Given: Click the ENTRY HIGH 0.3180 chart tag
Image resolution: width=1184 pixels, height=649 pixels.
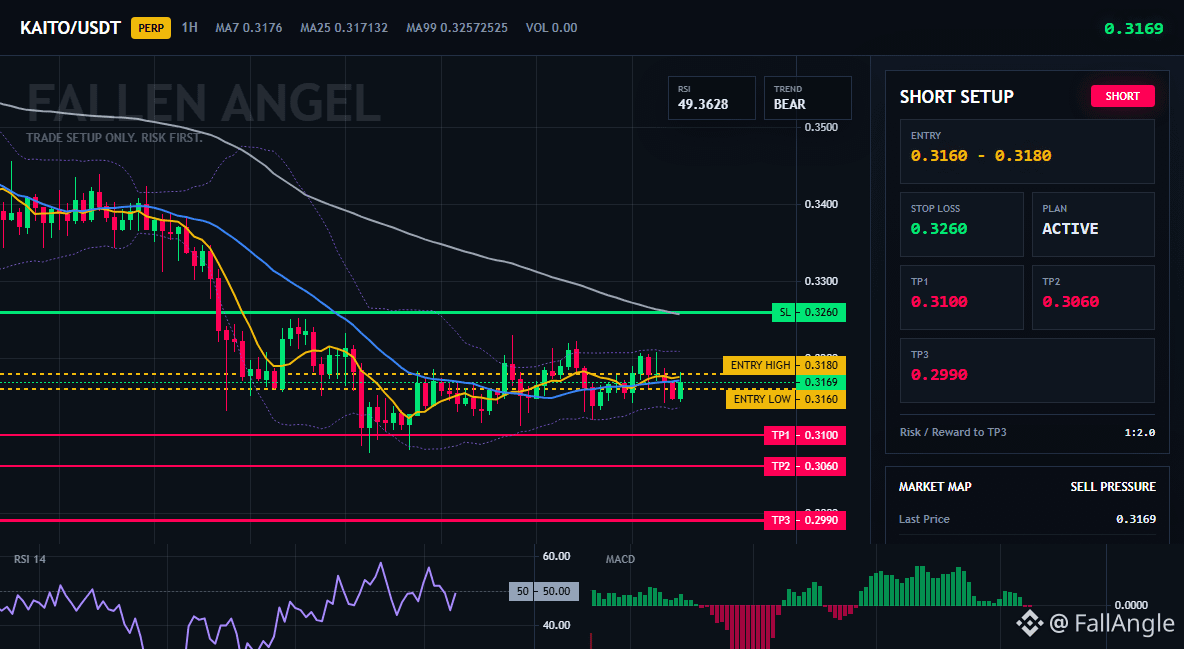Looking at the screenshot, I should [x=785, y=365].
